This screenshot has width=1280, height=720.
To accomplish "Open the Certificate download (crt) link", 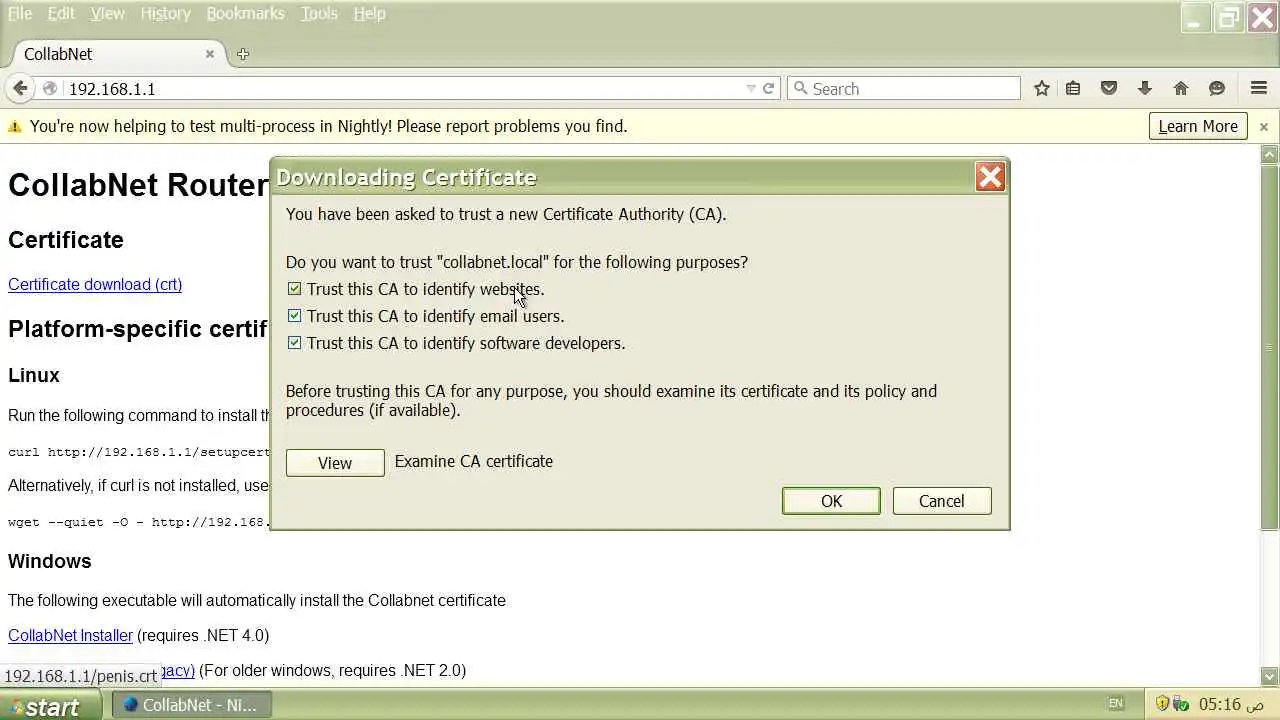I will (x=95, y=284).
